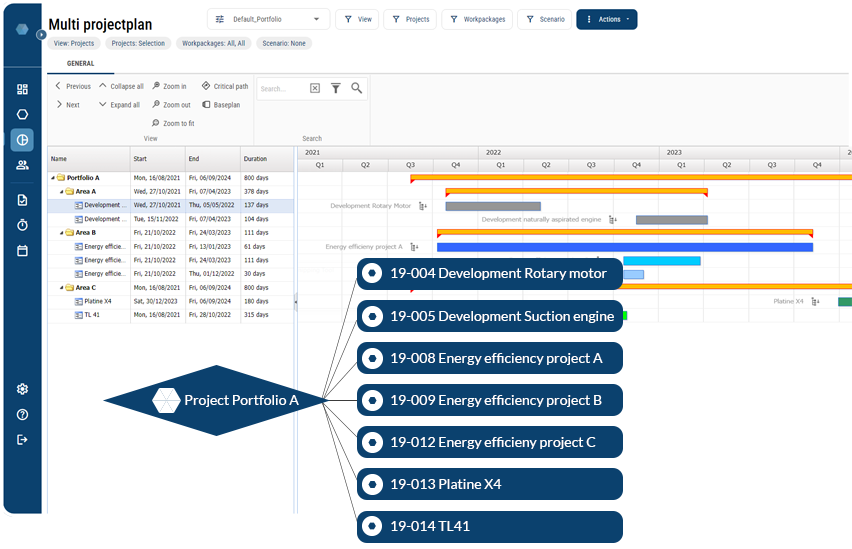Click the settings gear in the sidebar

22,389
